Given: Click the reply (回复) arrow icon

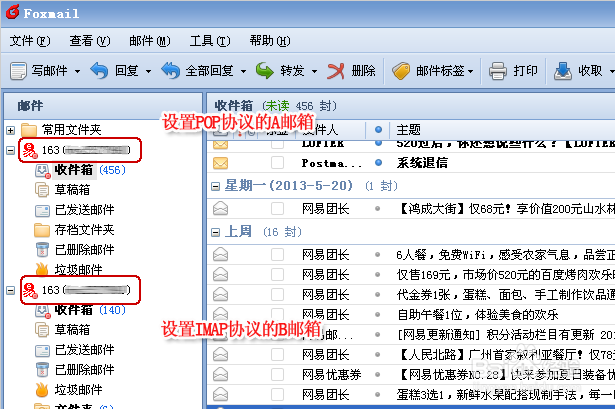Looking at the screenshot, I should tap(99, 71).
